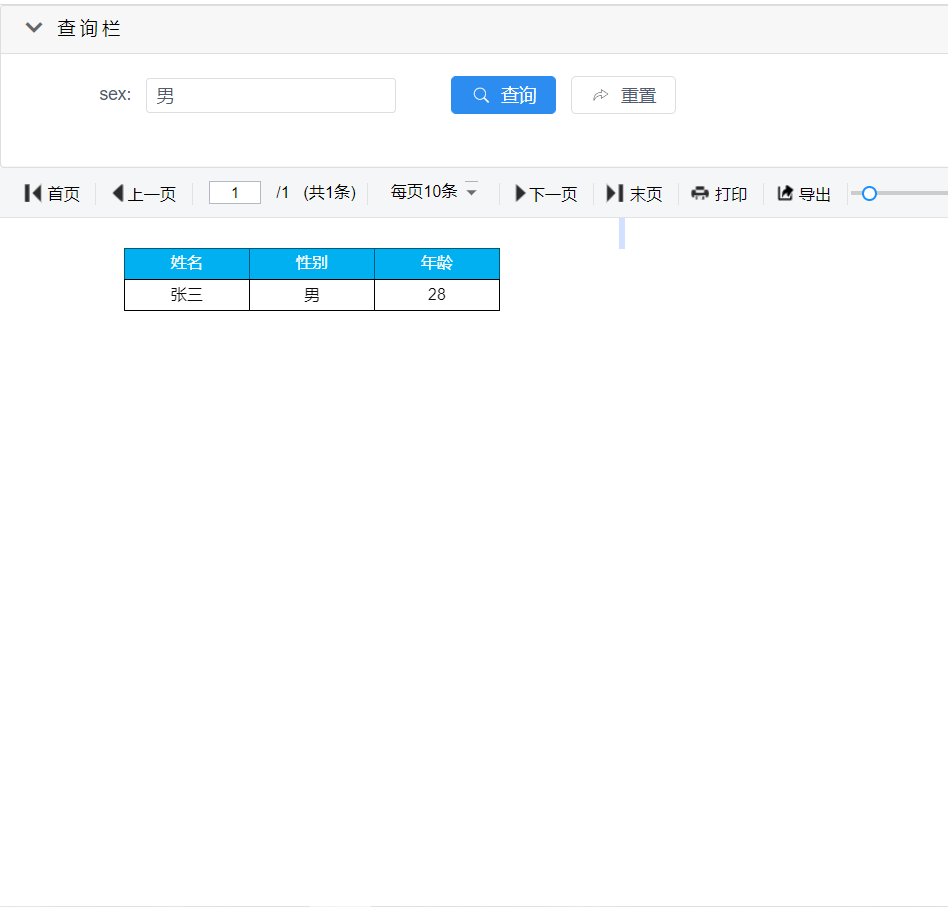Collapse the 查询栏 panel chevron
Viewport: 948px width, 907px height.
34,28
